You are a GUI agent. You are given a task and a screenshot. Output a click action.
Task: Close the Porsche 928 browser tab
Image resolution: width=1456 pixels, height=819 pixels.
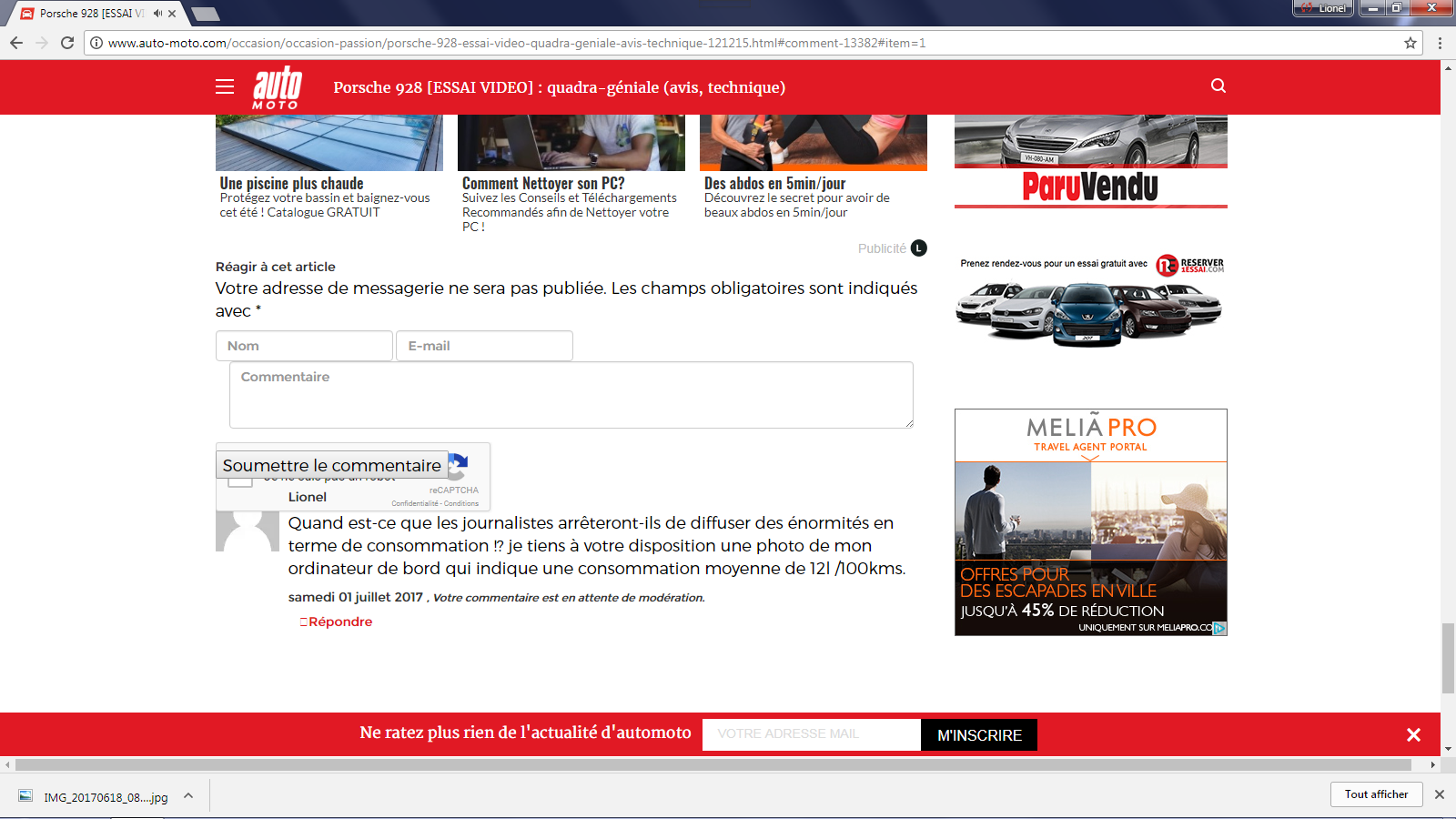pos(172,14)
